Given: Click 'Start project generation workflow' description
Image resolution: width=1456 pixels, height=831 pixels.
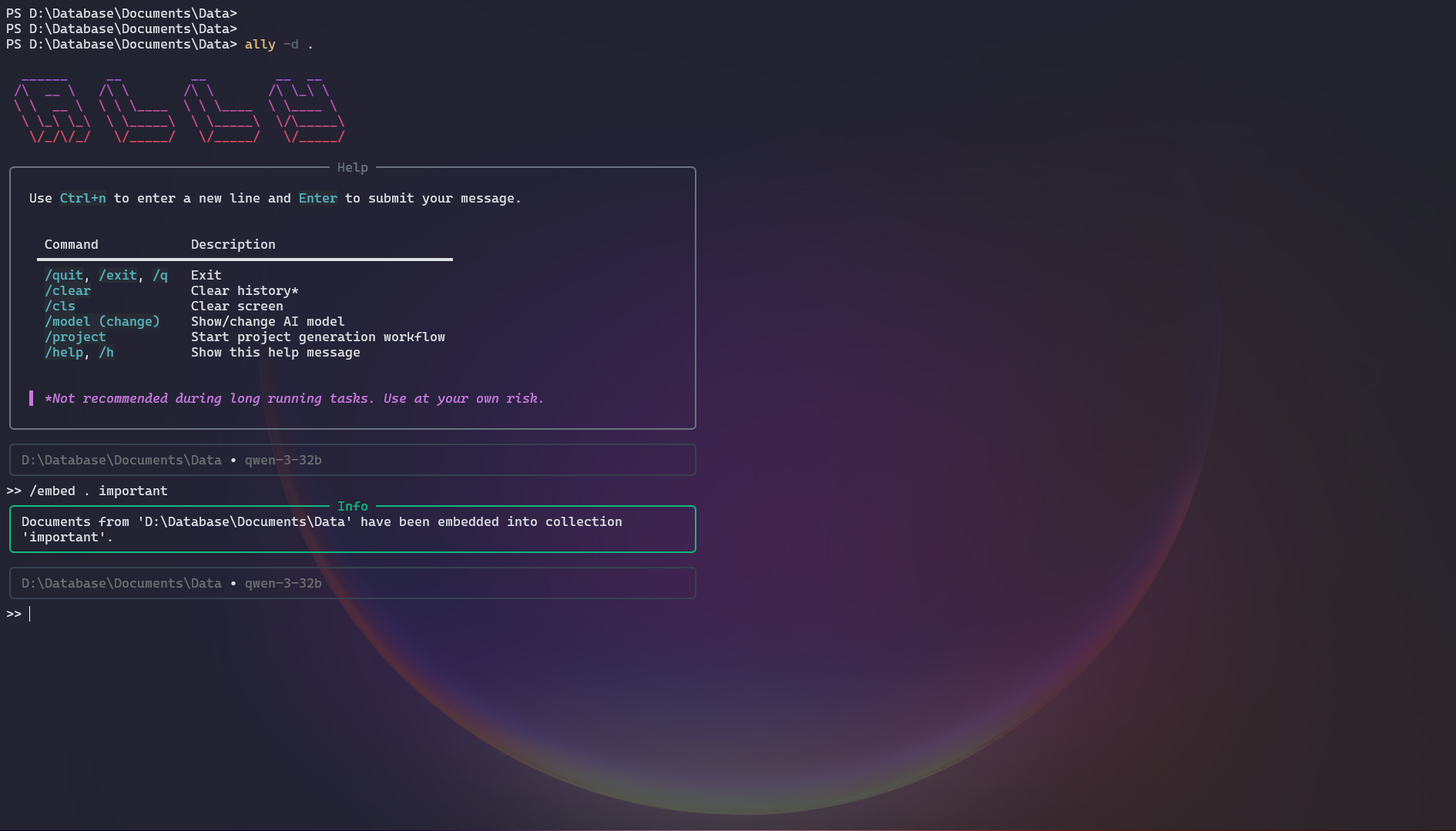Looking at the screenshot, I should 317,337.
